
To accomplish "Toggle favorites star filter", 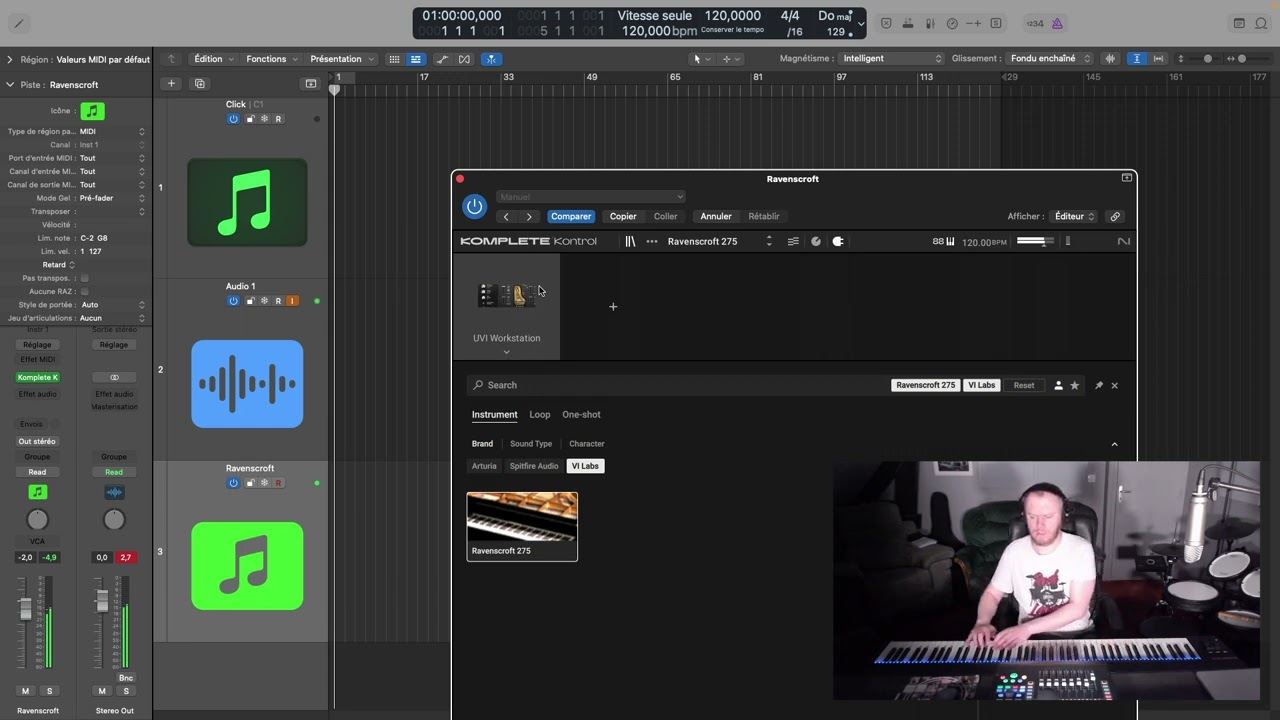I will [x=1075, y=385].
